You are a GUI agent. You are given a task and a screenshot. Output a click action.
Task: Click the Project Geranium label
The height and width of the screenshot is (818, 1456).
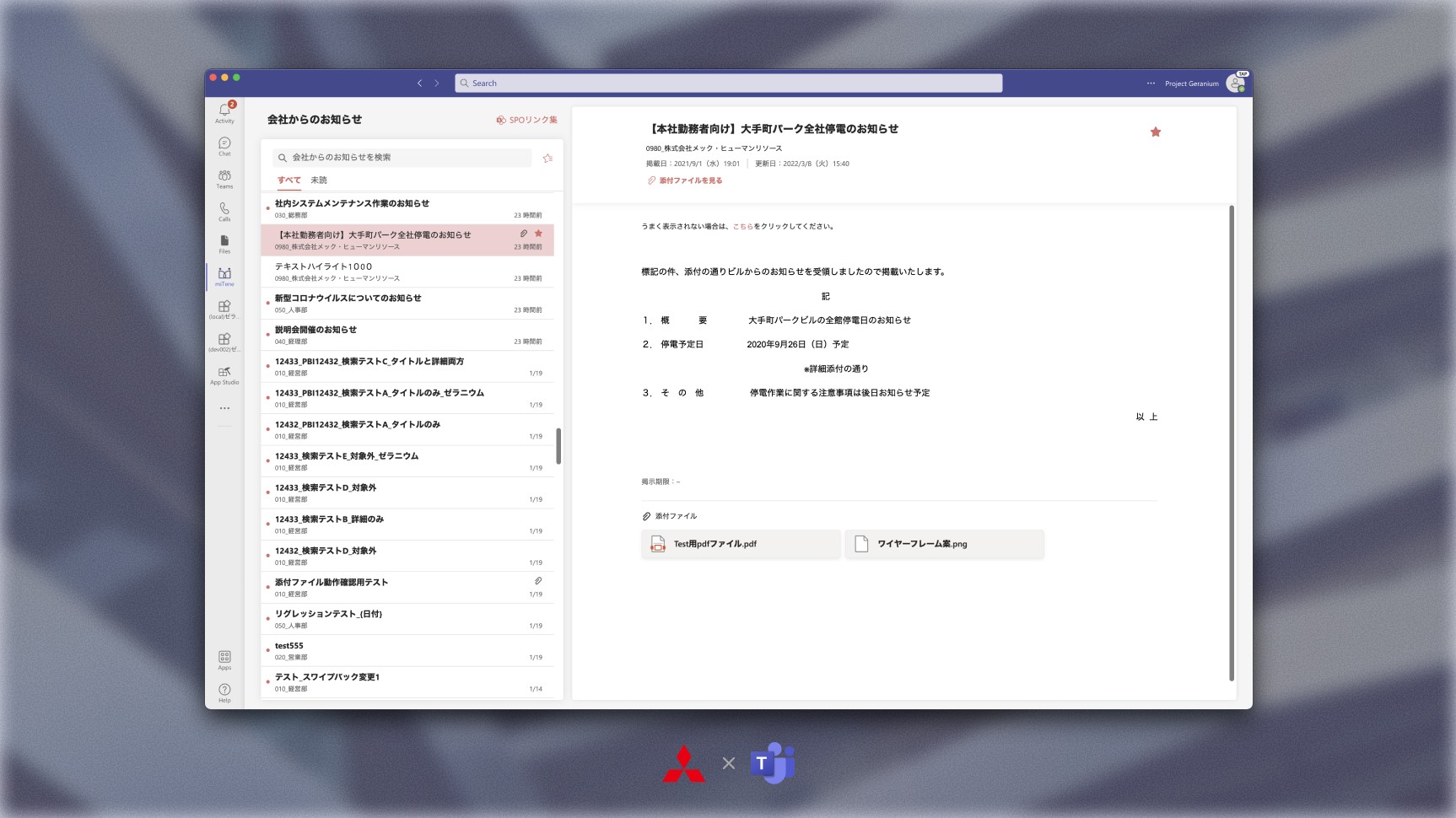click(1192, 83)
